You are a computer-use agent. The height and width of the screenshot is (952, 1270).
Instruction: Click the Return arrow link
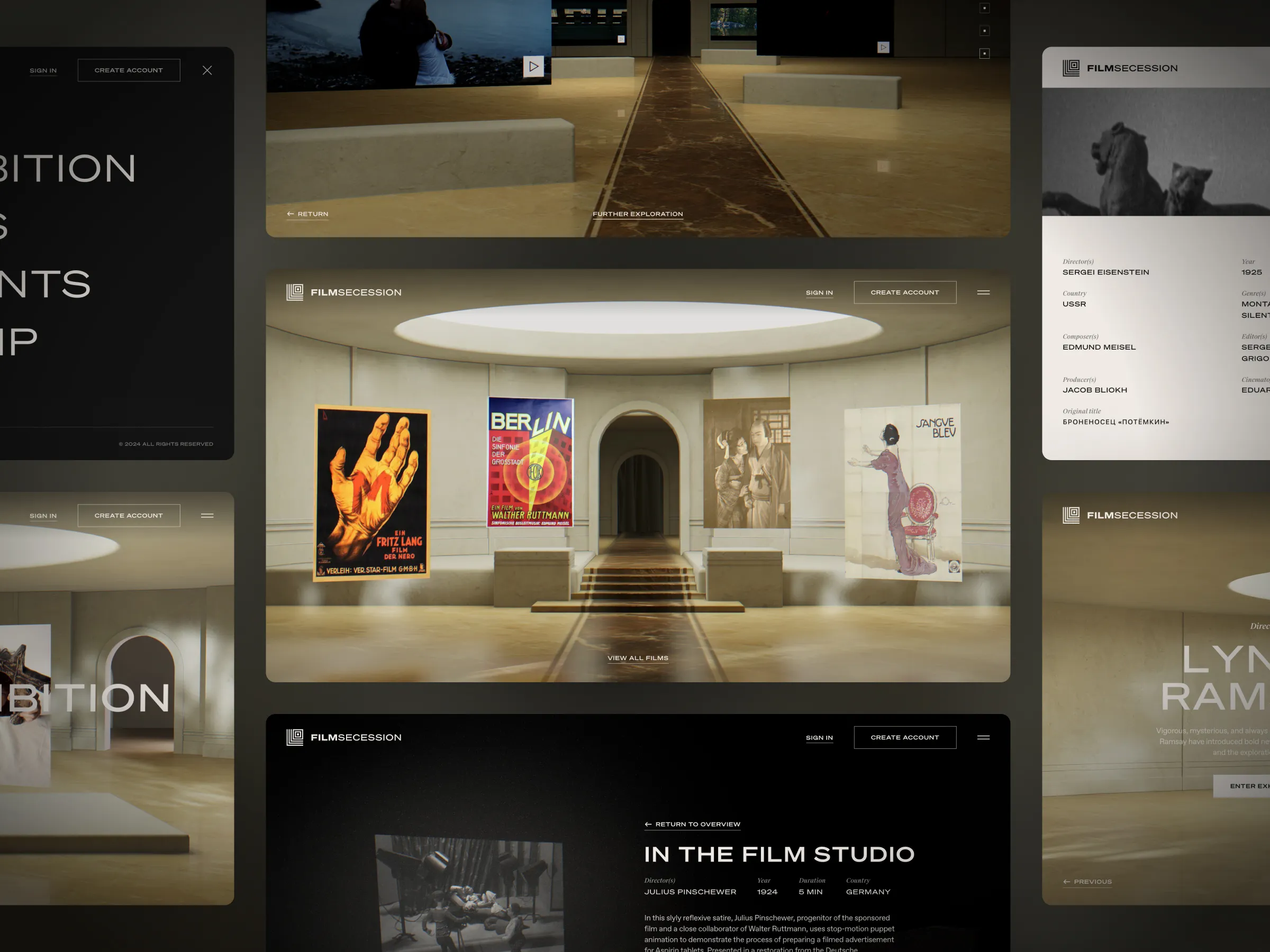click(x=308, y=214)
